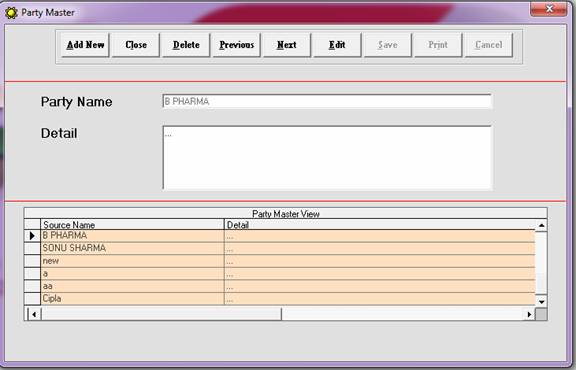Click the row selector for aa
This screenshot has width=576, height=370.
click(x=32, y=286)
